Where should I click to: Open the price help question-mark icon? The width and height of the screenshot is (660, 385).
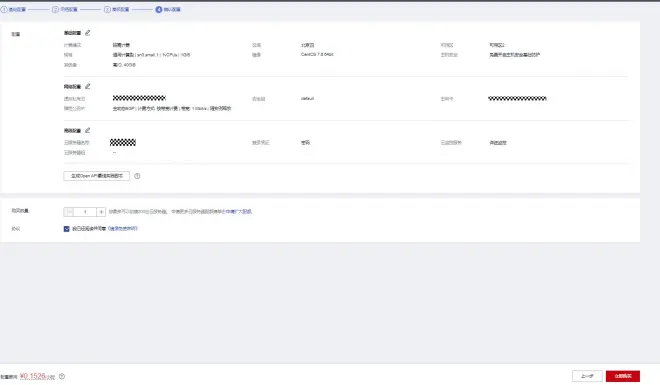coord(62,376)
